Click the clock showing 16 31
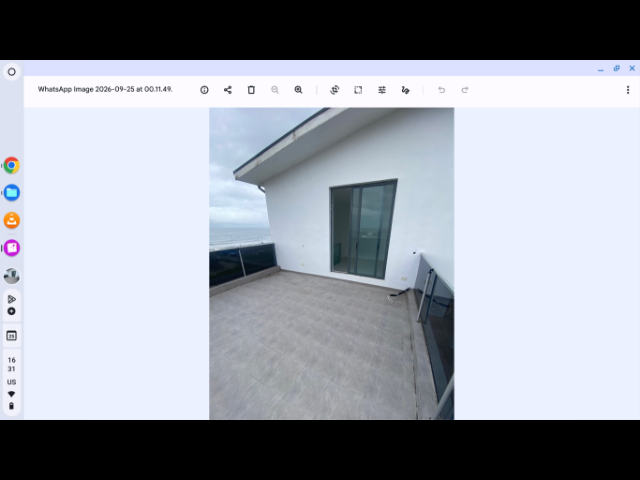 11,364
